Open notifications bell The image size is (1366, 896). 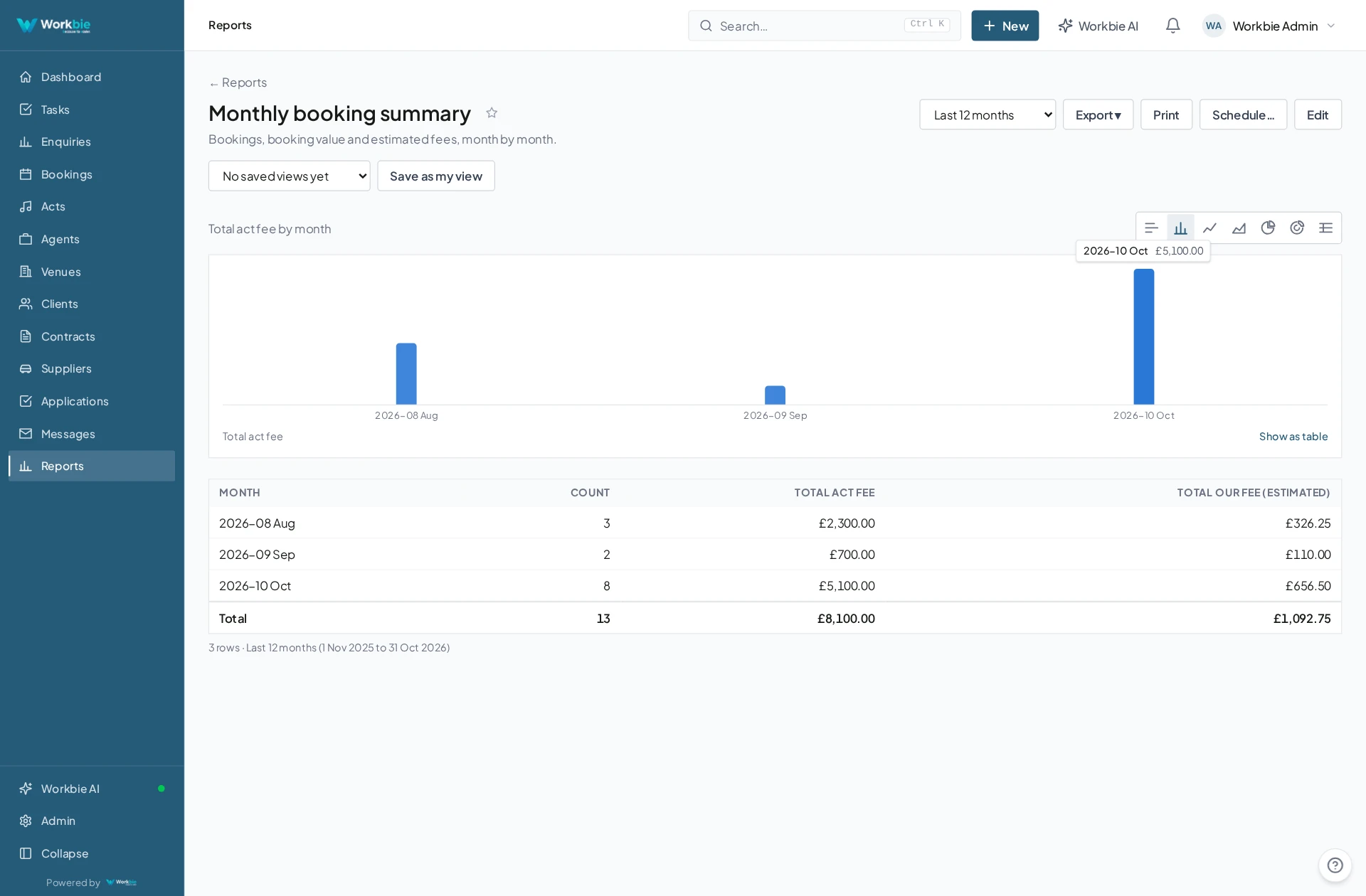(x=1173, y=26)
